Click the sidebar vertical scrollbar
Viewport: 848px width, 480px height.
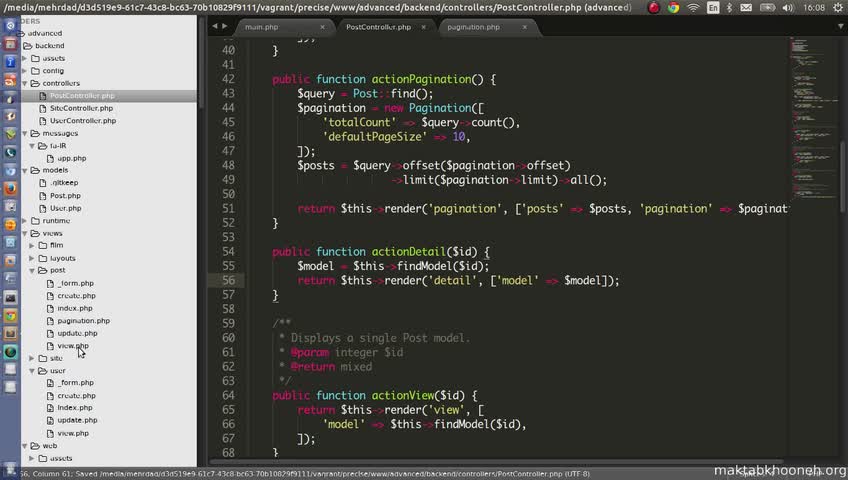[x=201, y=62]
